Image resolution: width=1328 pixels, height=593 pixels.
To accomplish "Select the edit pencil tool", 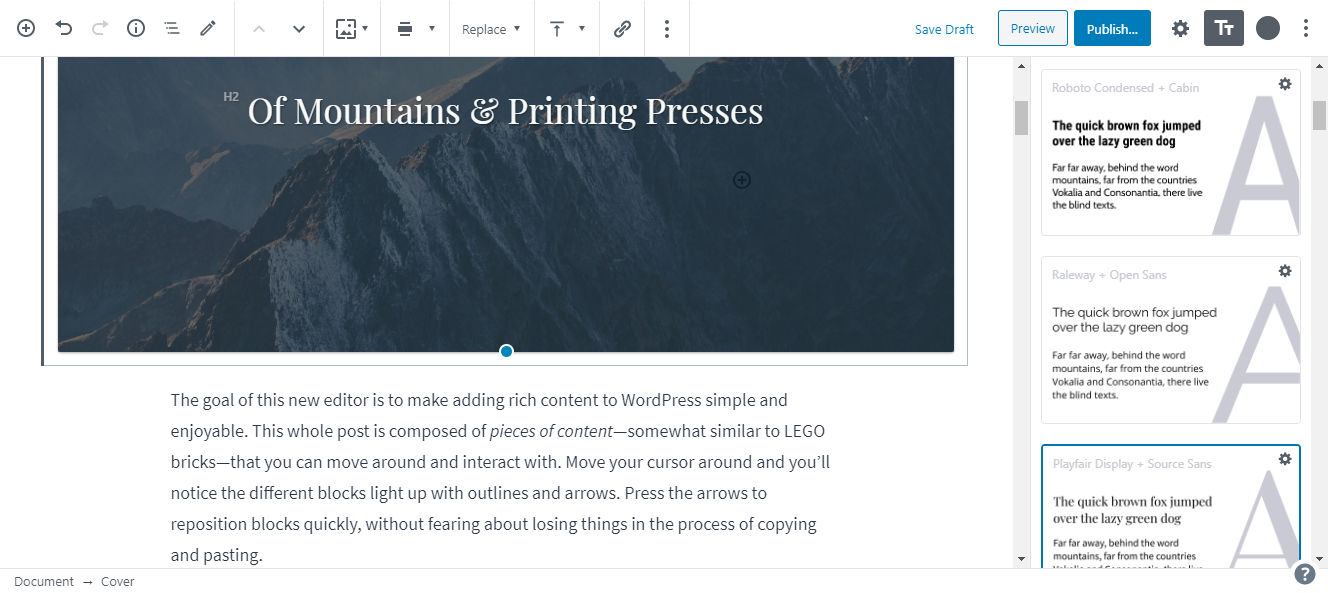I will (x=208, y=28).
